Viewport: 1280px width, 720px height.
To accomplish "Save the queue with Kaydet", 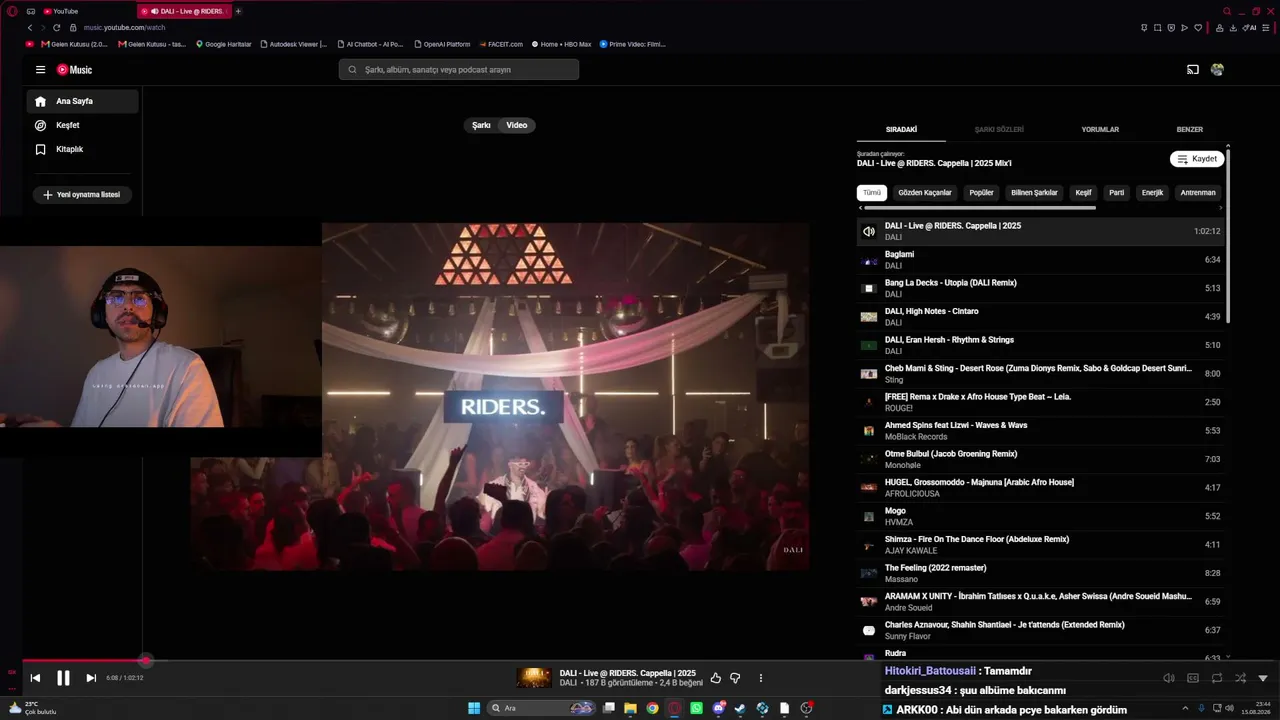I will click(x=1197, y=159).
